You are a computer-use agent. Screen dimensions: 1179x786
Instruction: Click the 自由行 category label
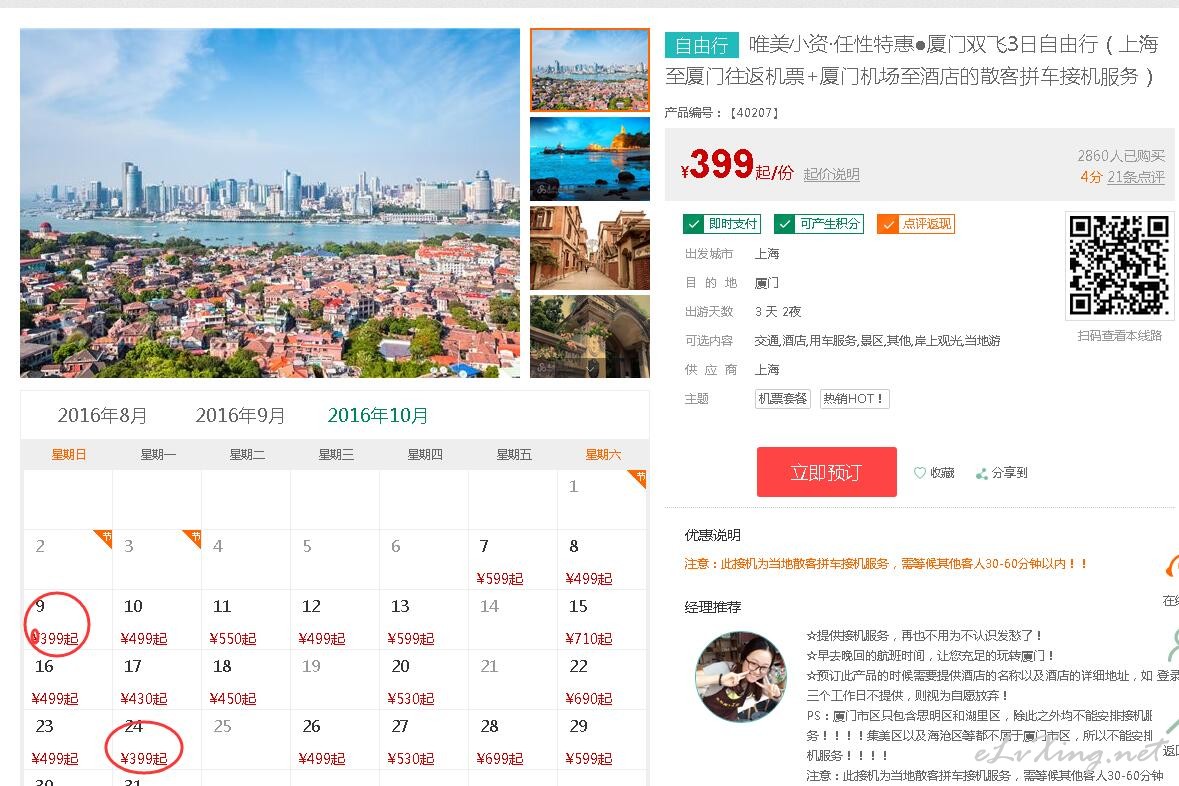click(702, 45)
